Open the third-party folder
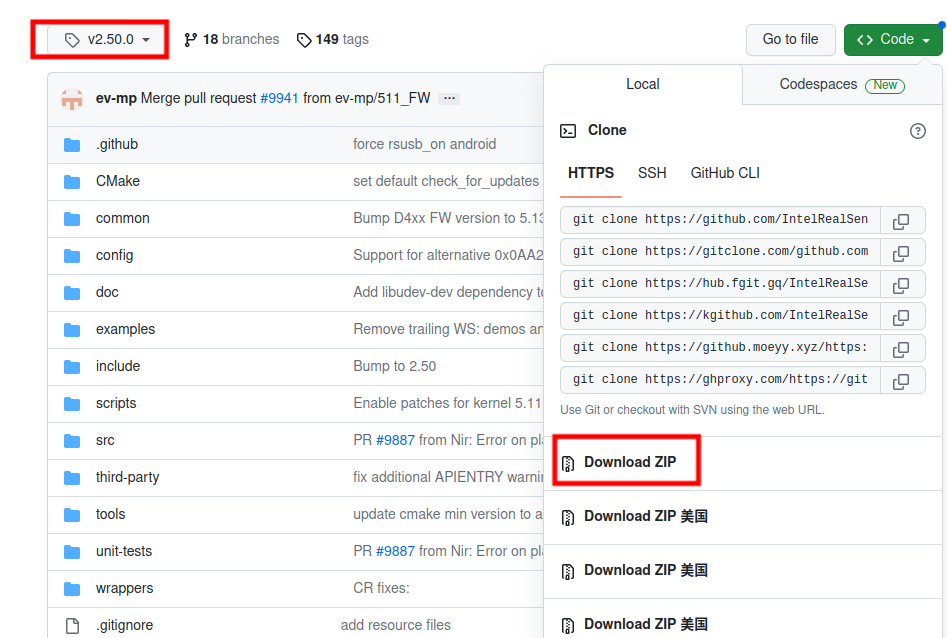This screenshot has height=638, width=947. [127, 477]
